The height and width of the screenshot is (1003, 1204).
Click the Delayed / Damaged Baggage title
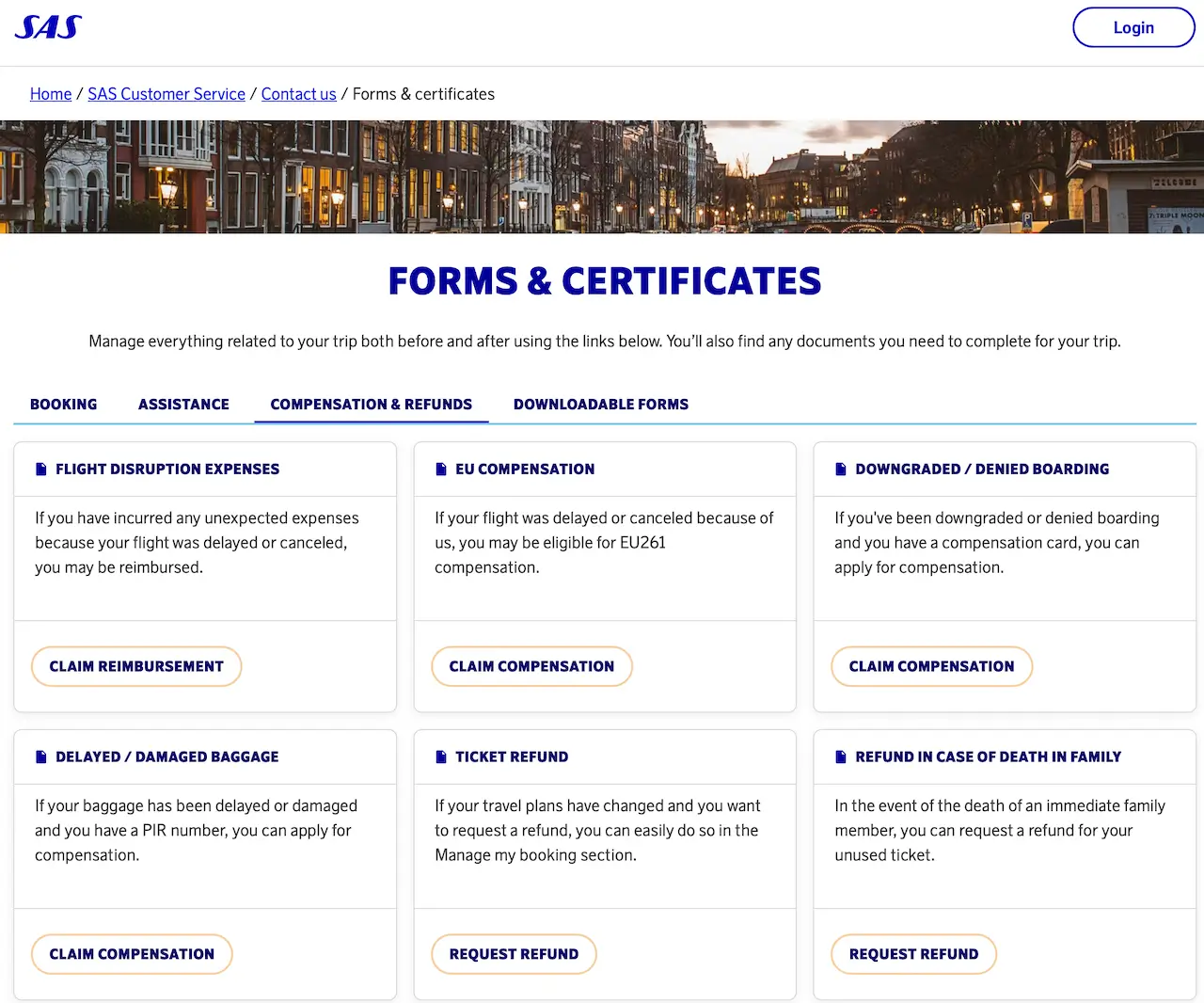point(167,756)
